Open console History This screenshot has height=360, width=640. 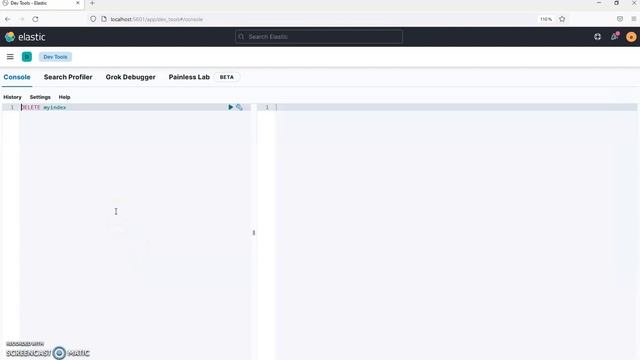[x=12, y=97]
